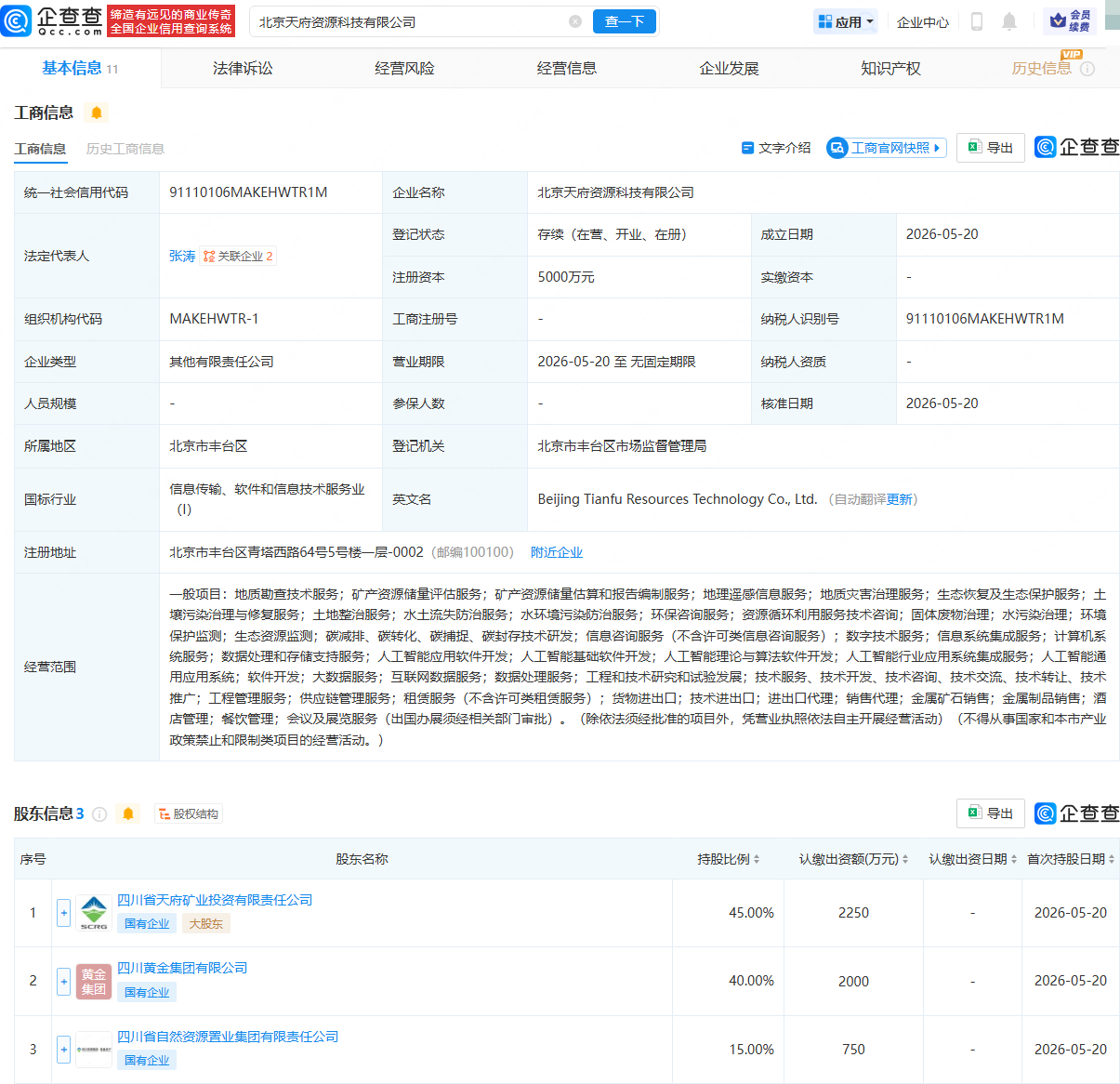Open the 历史工商信息 sub-tab
Screen dimensions: 1120x1084
125,149
